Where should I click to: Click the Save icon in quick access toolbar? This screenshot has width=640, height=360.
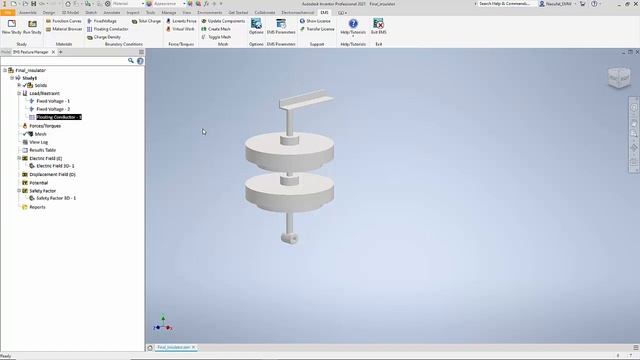pos(33,4)
